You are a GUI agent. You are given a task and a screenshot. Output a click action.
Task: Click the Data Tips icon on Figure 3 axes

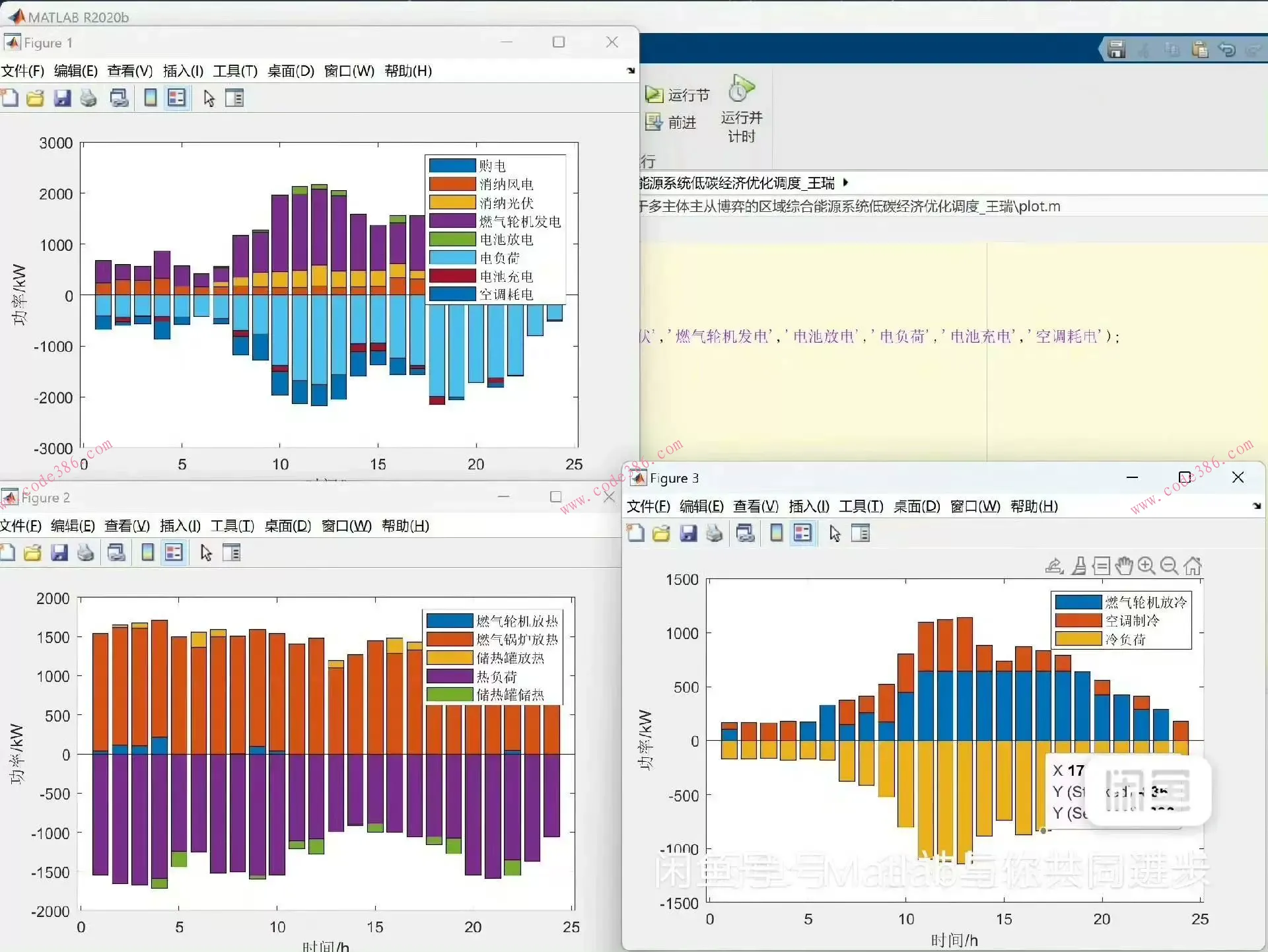tap(1101, 566)
